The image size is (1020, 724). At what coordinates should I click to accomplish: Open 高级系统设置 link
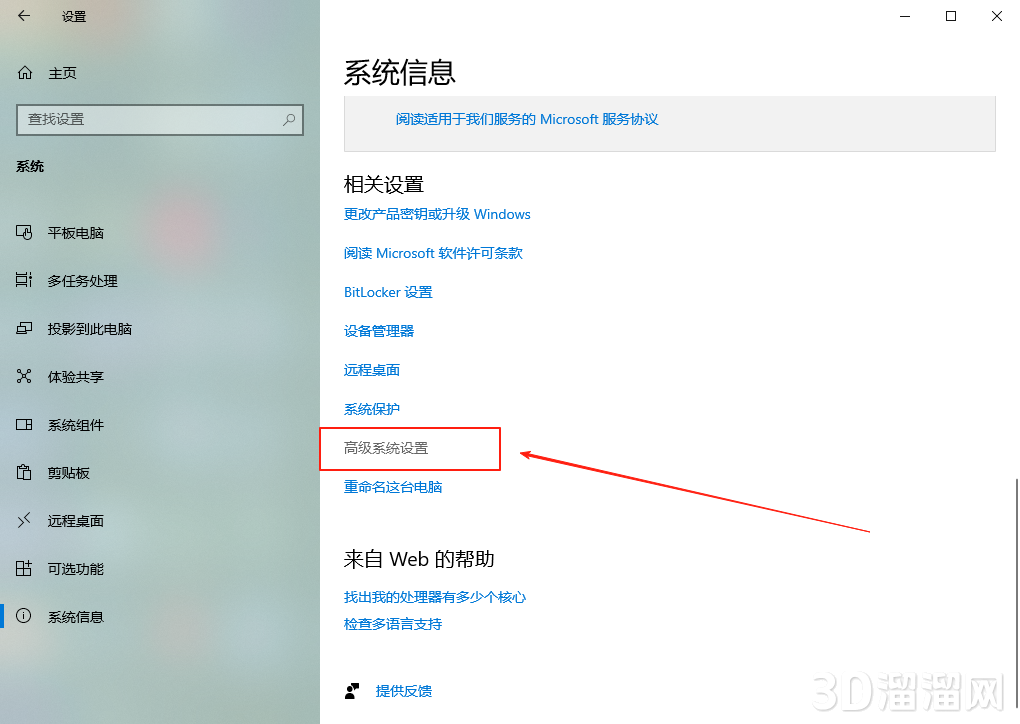386,448
